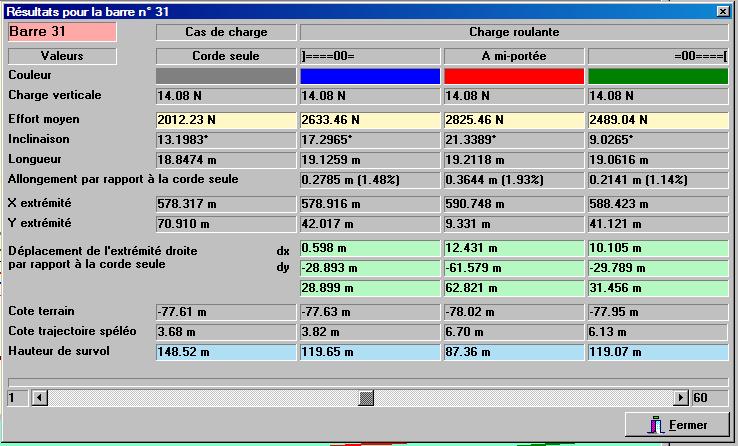Click the allongement value 0.2141 m (1.14%)
Screen dimensions: 738x446
[658, 180]
